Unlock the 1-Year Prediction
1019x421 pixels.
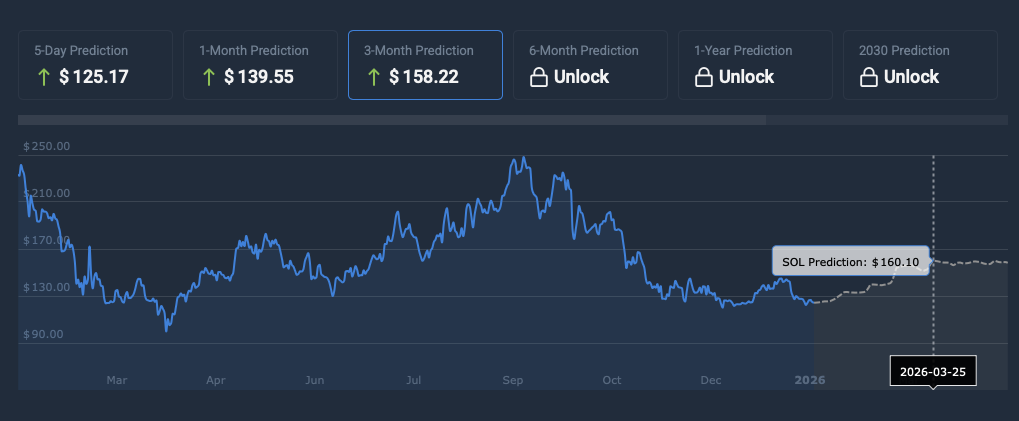point(756,65)
